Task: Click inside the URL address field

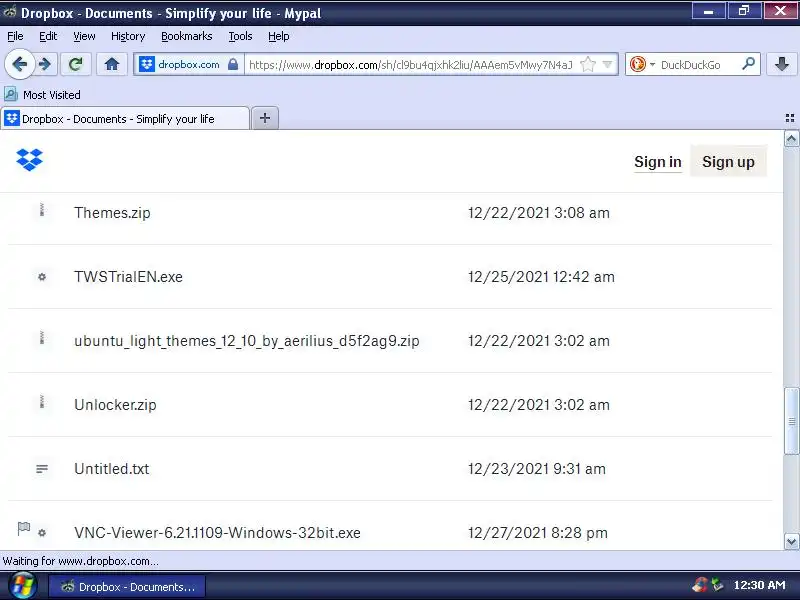Action: click(x=411, y=65)
